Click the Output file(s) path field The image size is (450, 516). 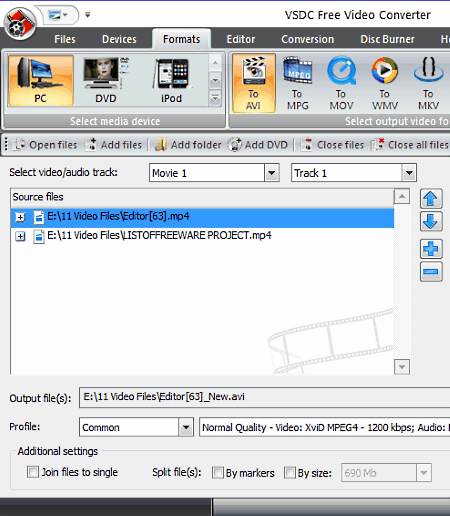click(x=265, y=397)
